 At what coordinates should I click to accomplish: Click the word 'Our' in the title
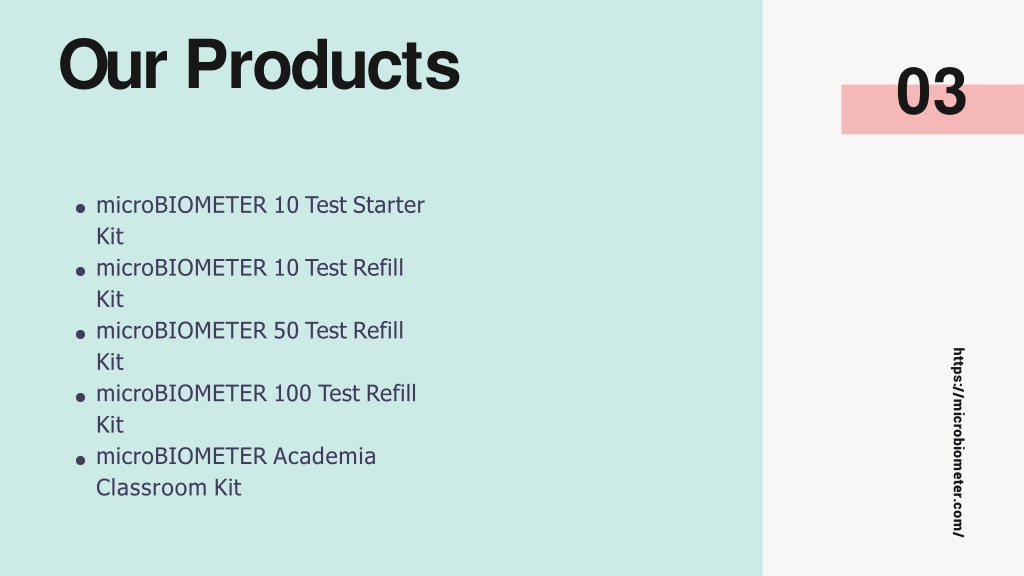112,65
